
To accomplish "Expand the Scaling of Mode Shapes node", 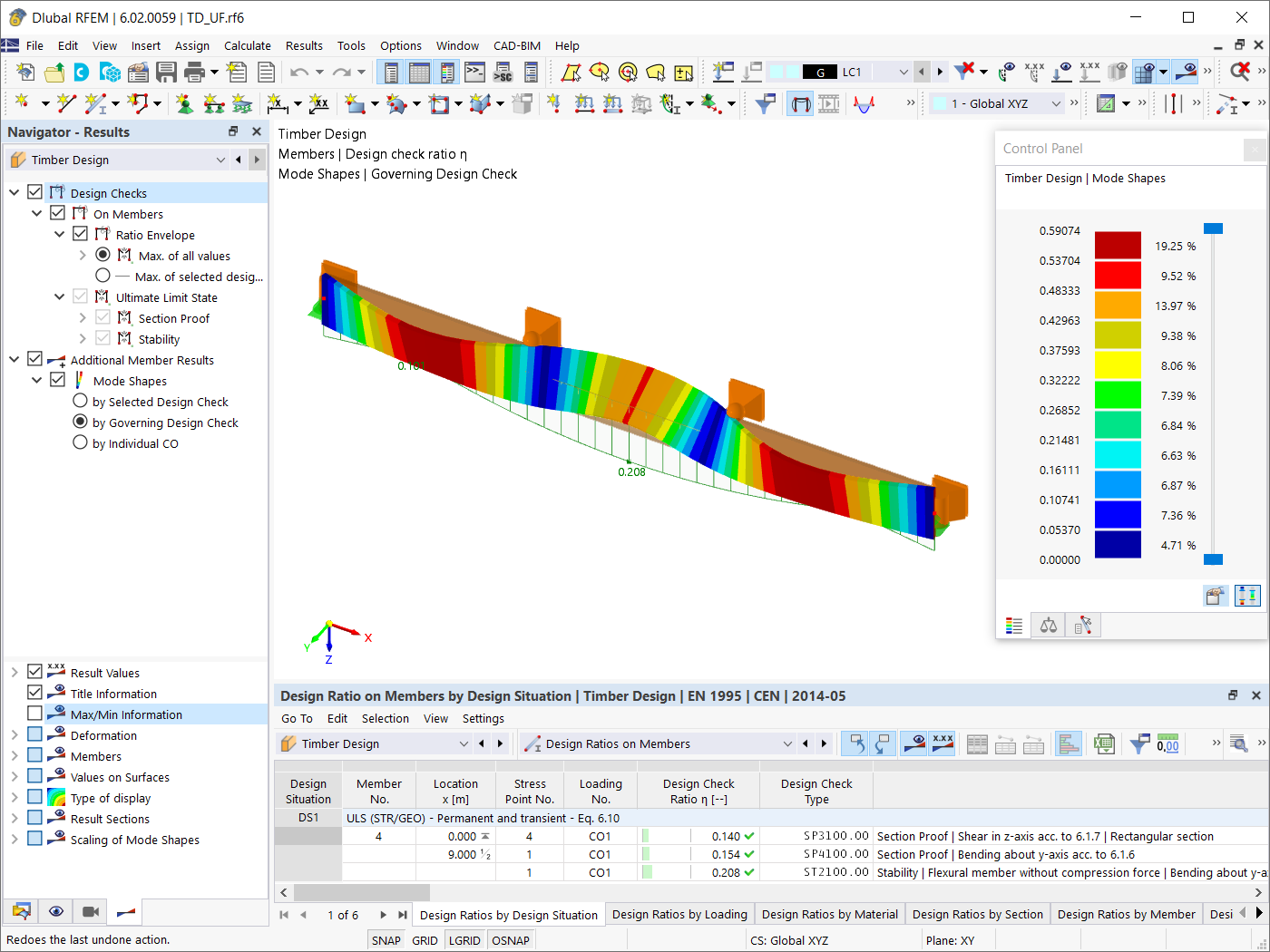I will coord(15,840).
